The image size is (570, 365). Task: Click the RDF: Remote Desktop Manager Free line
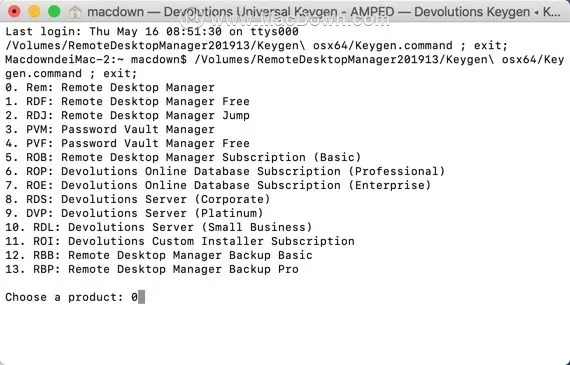[x=127, y=101]
